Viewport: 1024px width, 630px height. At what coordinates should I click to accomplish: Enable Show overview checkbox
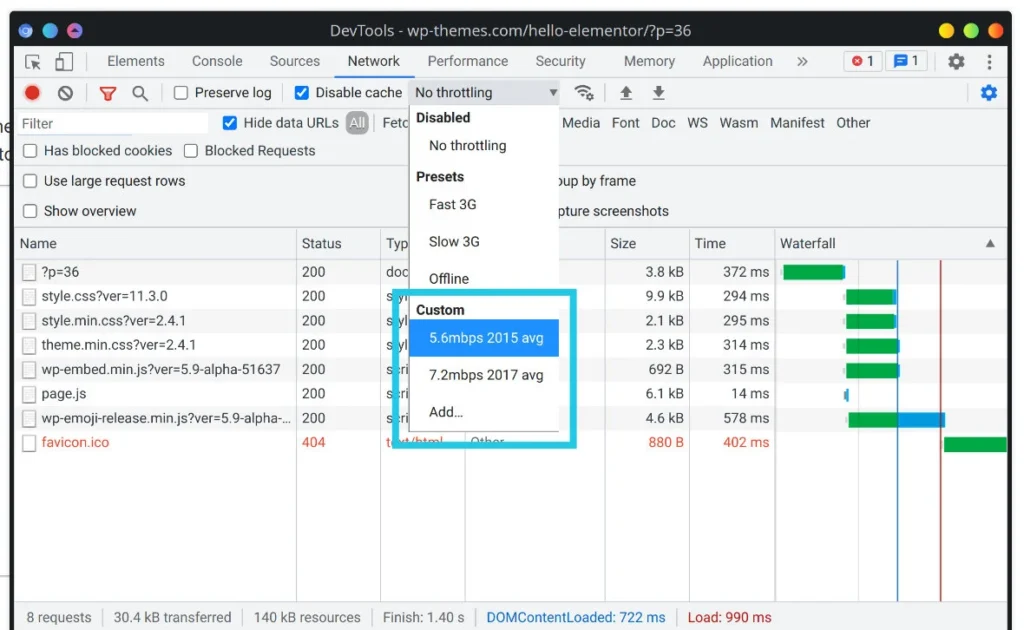[30, 211]
